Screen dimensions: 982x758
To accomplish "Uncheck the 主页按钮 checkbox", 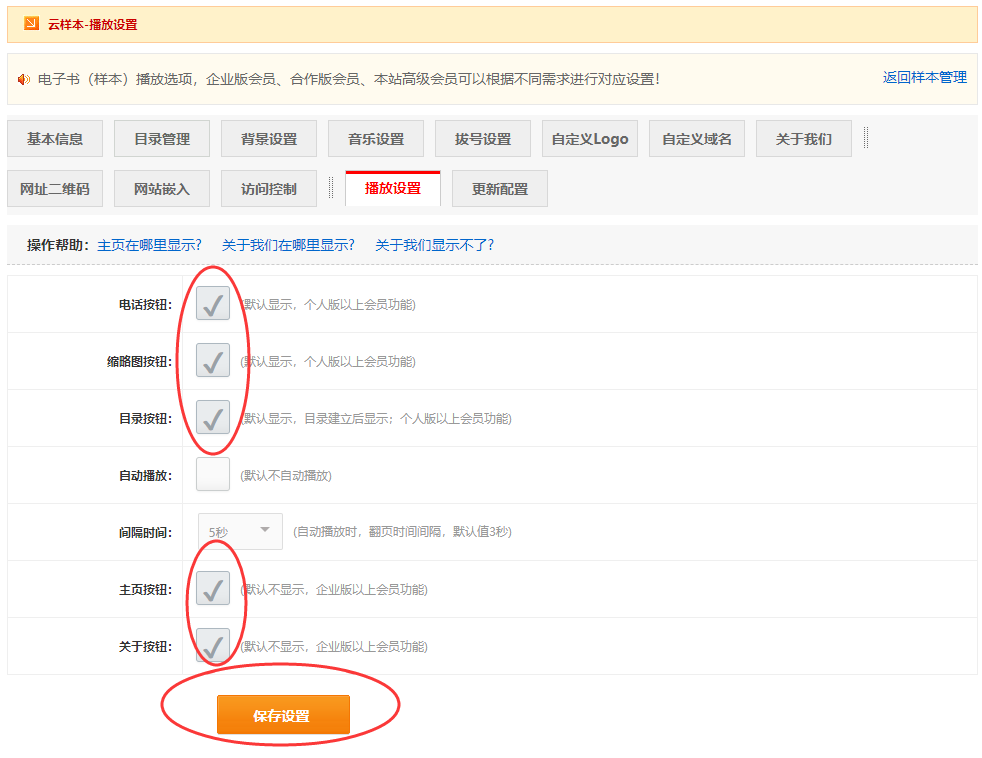I will click(213, 588).
